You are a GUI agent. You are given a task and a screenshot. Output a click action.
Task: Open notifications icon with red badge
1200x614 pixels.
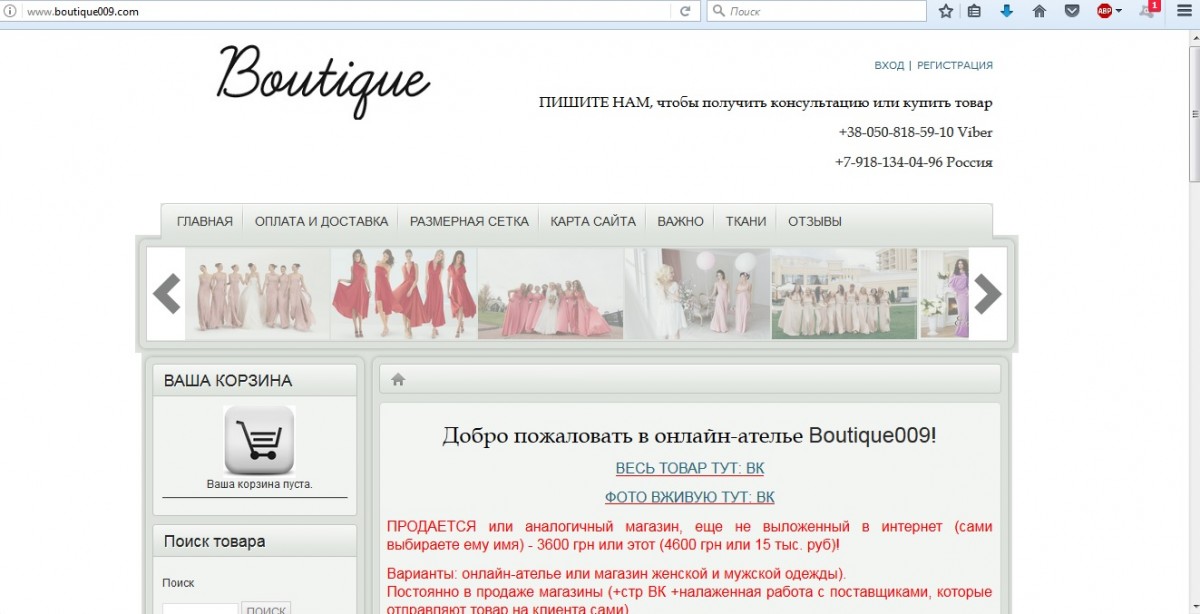pyautogui.click(x=1149, y=10)
